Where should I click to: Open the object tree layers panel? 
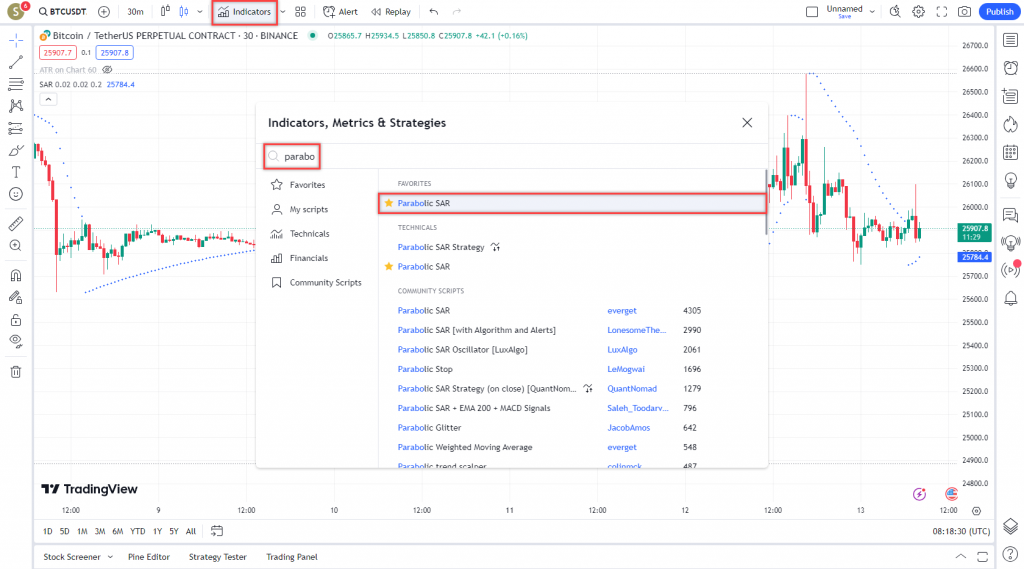coord(1010,526)
